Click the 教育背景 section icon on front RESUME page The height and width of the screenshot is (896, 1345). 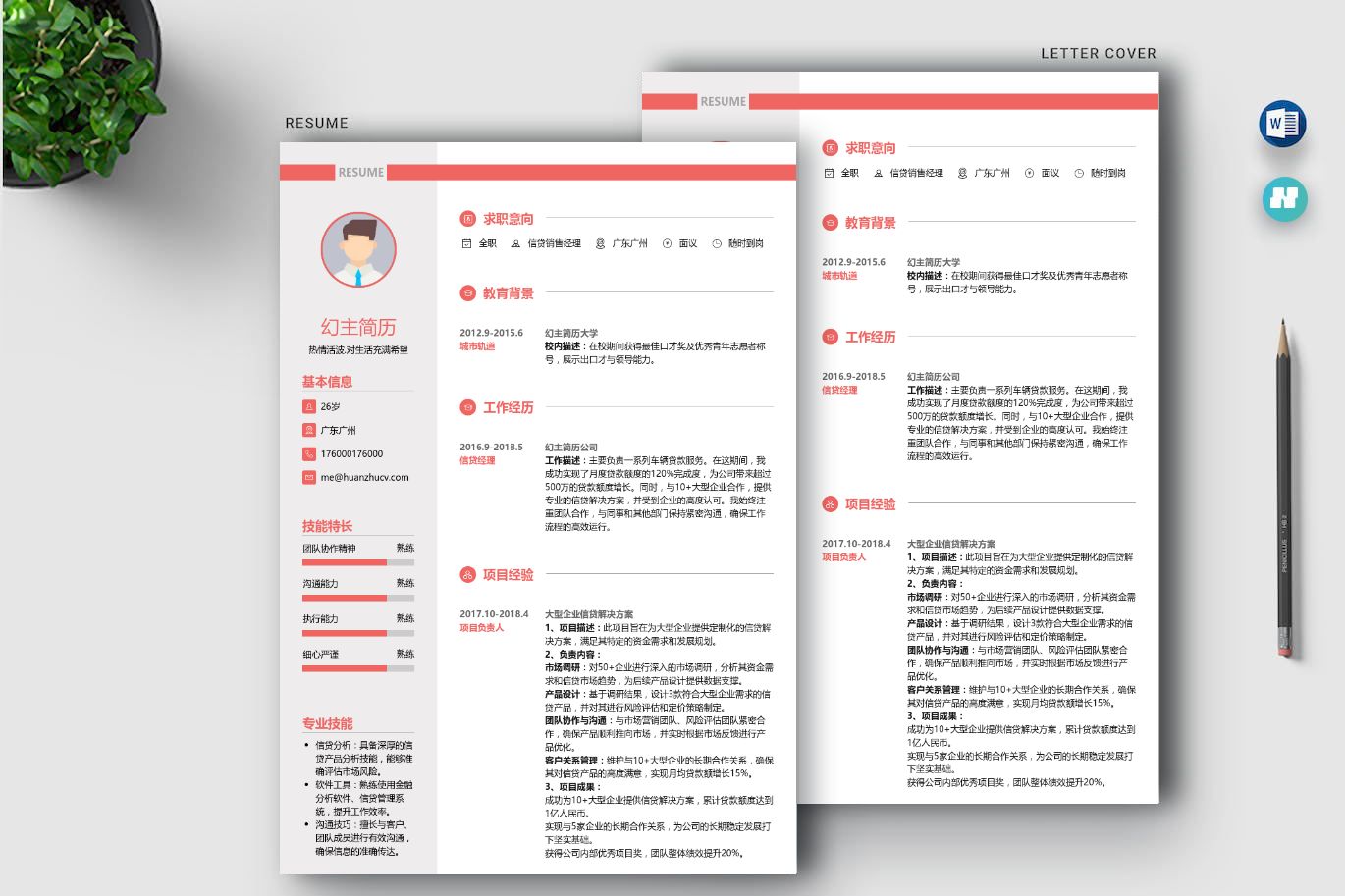(467, 293)
